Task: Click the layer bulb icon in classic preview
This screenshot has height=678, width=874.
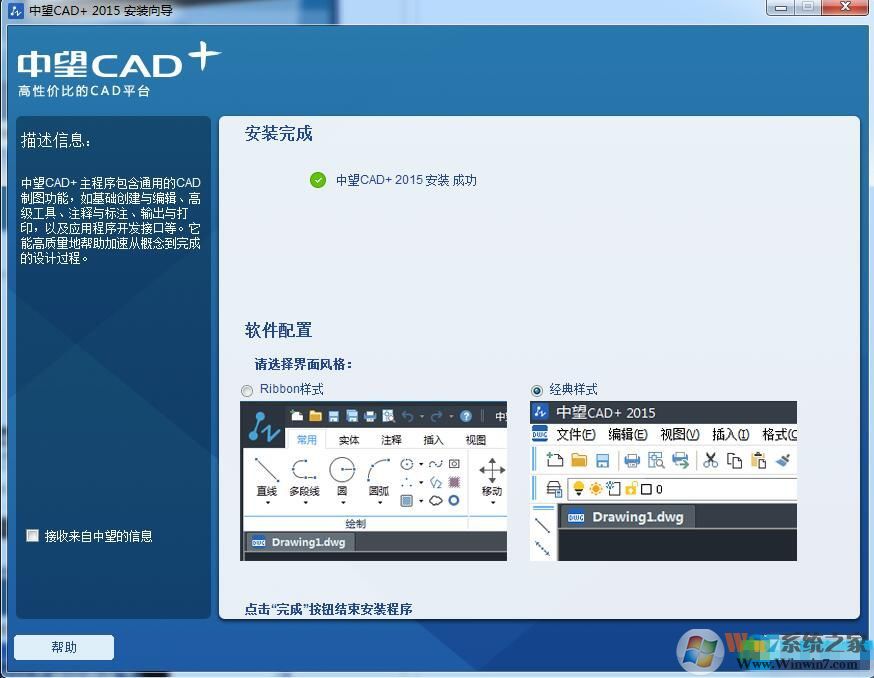Action: [578, 488]
